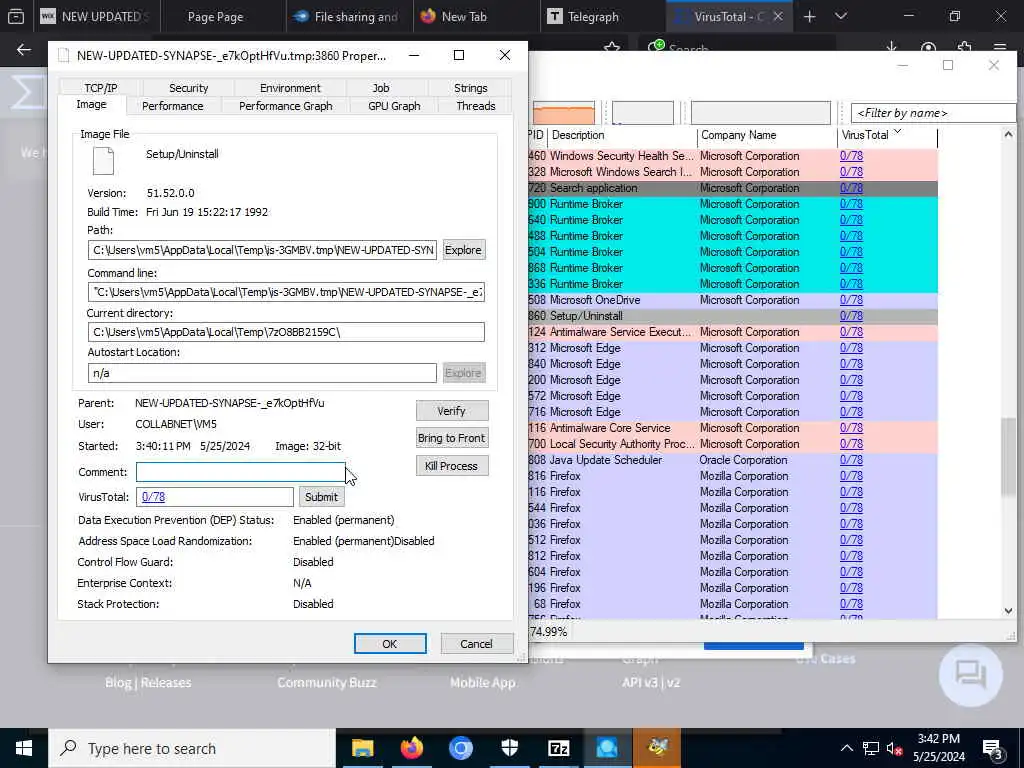The height and width of the screenshot is (768, 1024).
Task: Open the Strings tab
Action: (470, 88)
